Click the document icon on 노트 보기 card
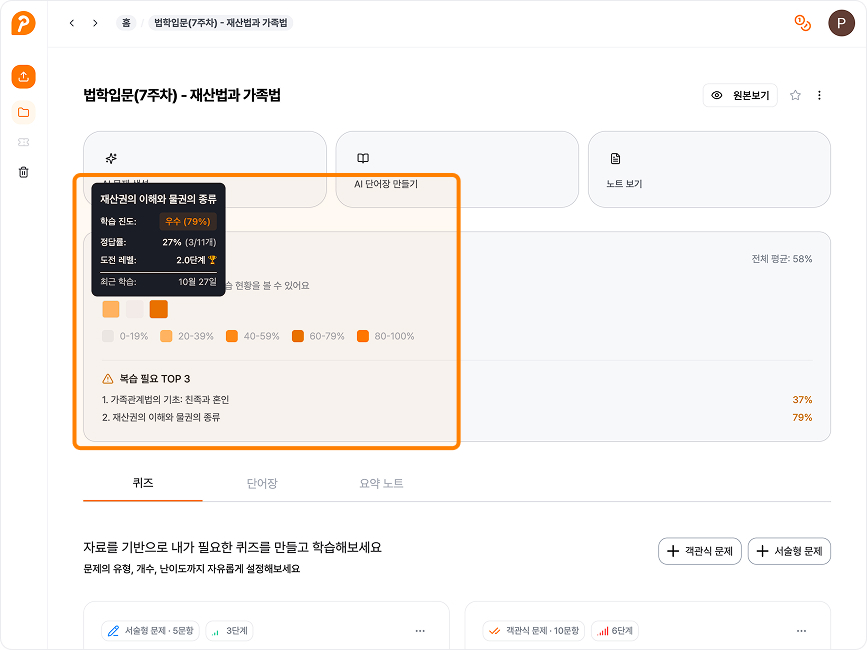 [616, 157]
